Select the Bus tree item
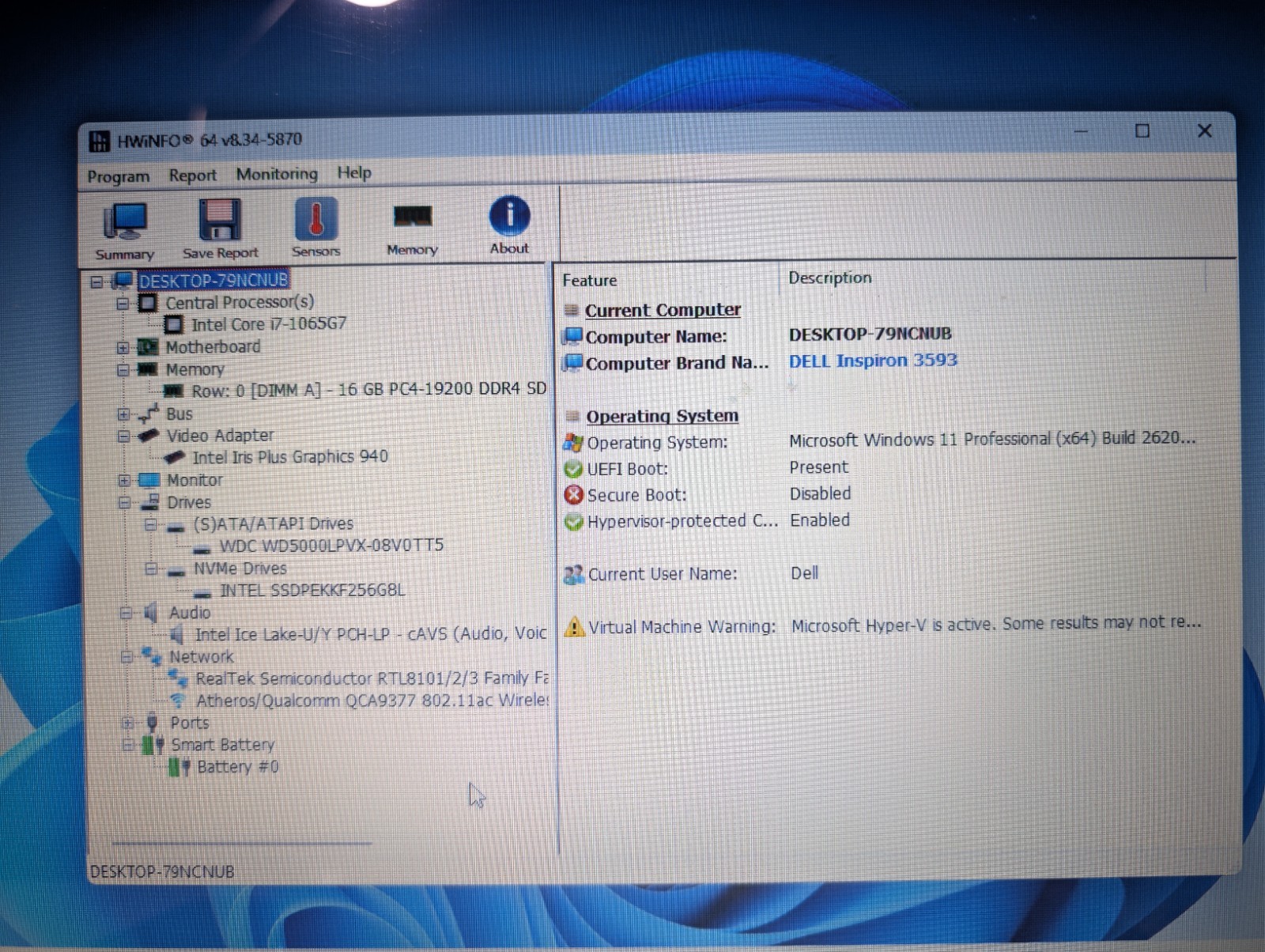Viewport: 1265px width, 952px height. 179,414
